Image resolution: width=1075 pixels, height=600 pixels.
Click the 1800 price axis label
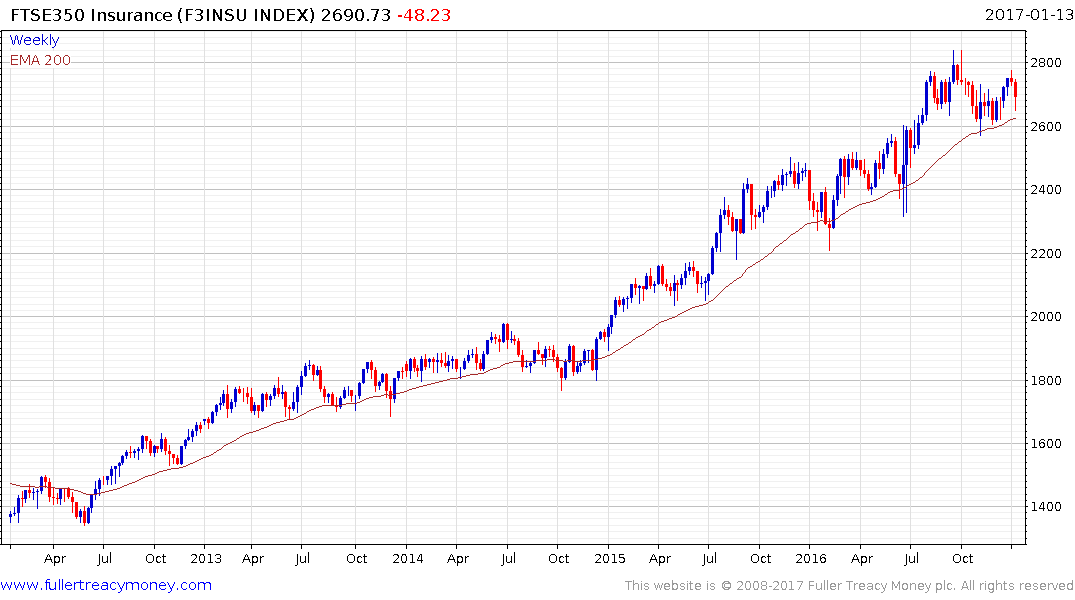(x=1046, y=380)
